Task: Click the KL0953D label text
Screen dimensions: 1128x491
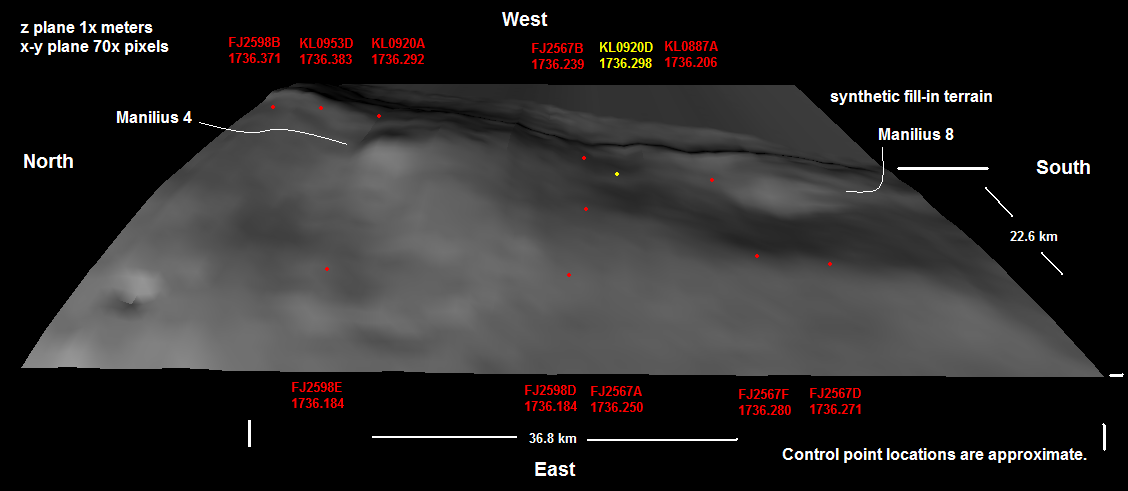Action: 326,43
